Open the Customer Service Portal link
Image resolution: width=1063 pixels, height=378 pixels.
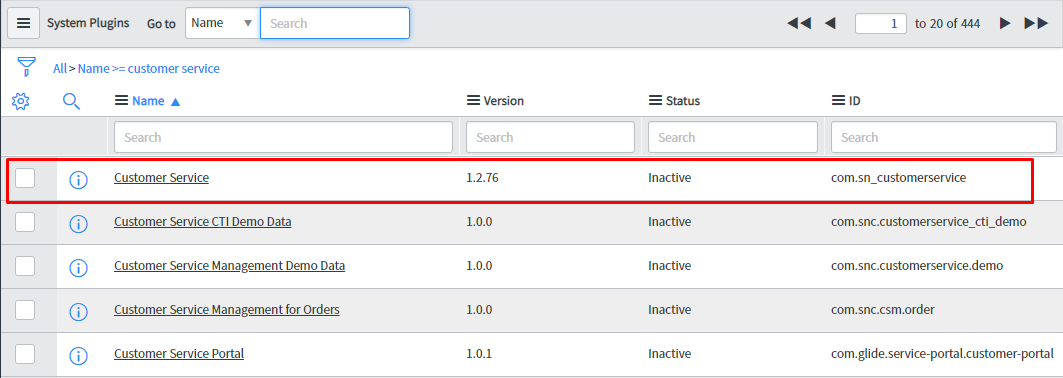(179, 354)
